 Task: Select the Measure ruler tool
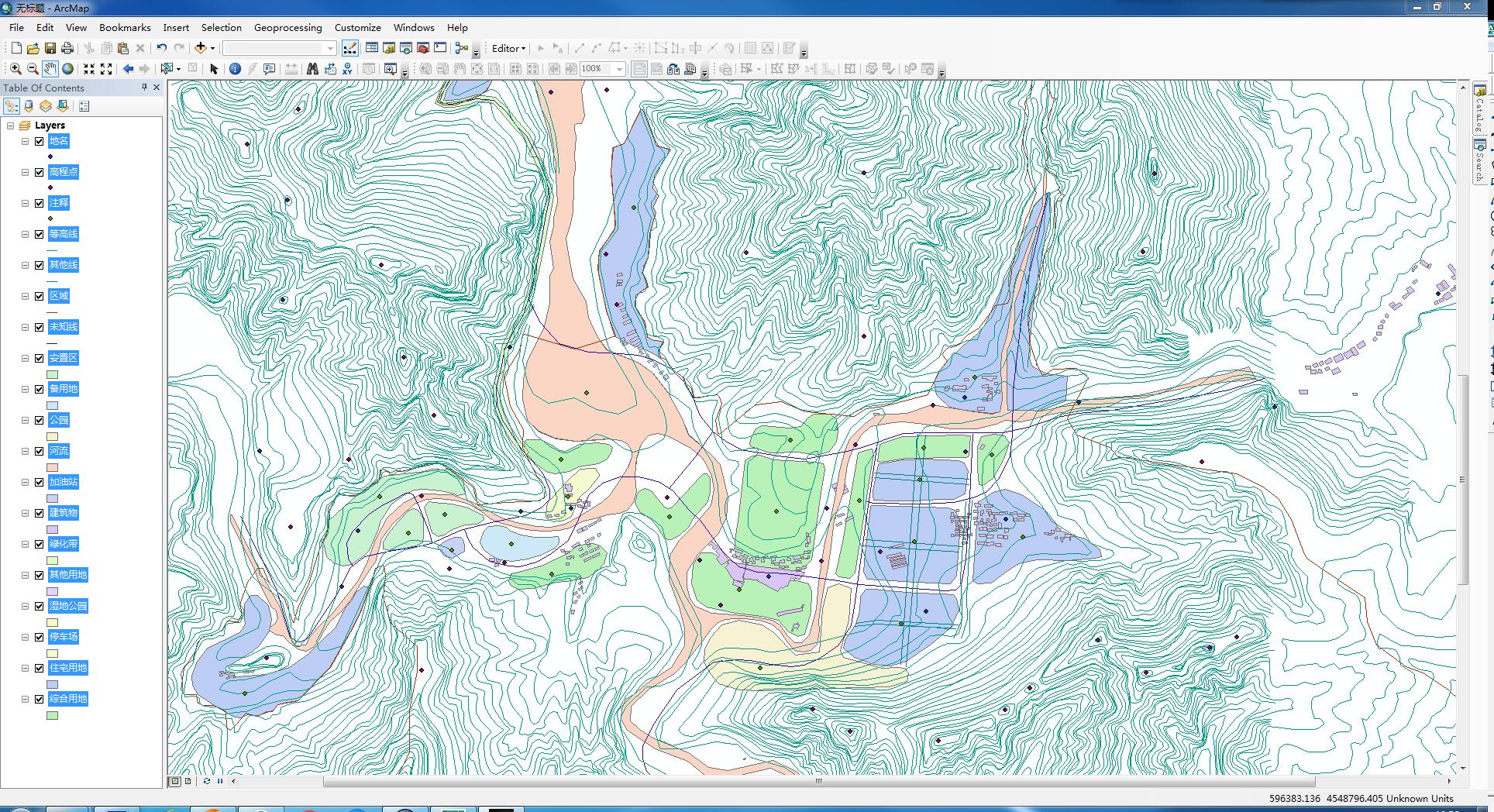[291, 69]
